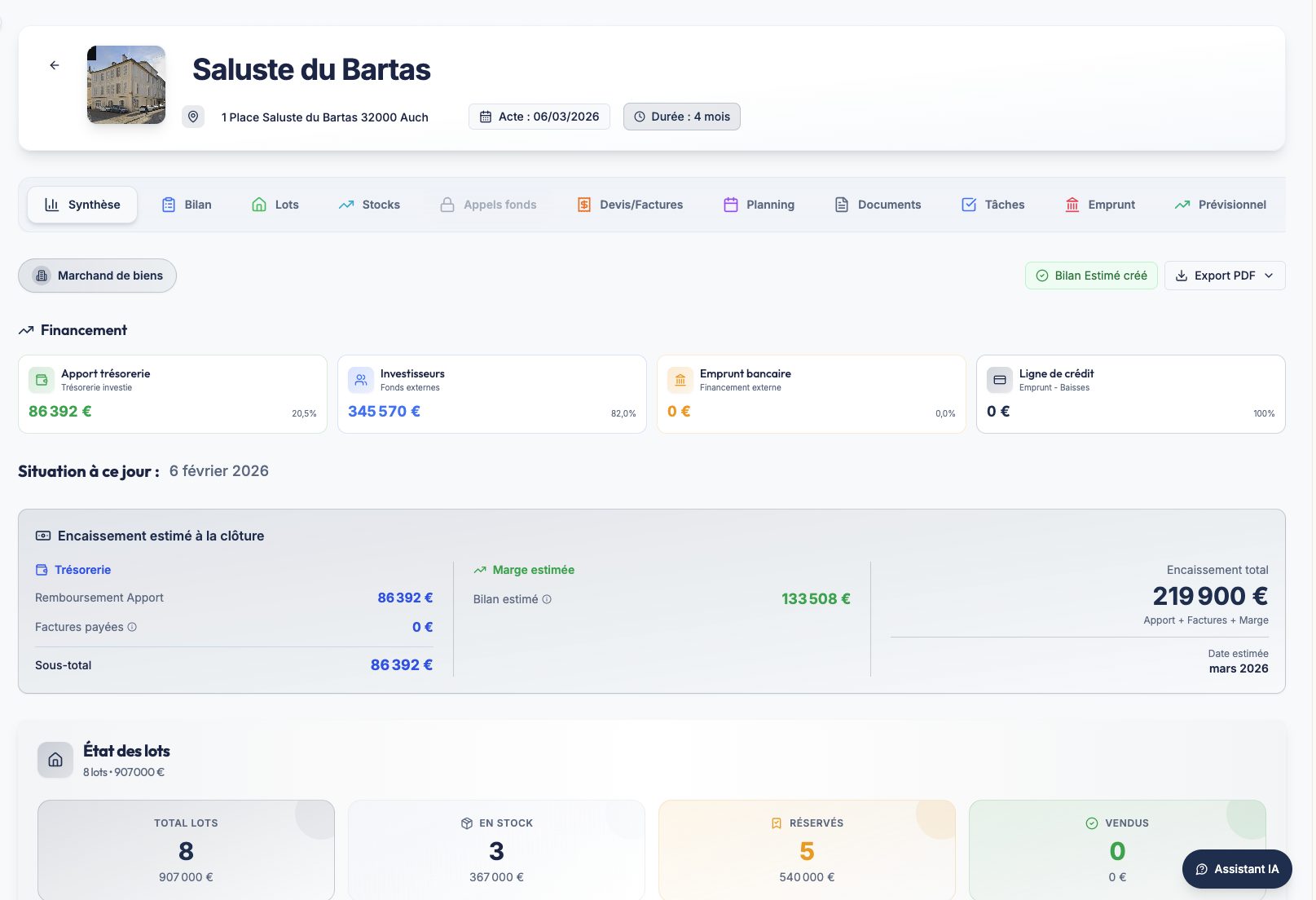Select the Réservés lots card
Image resolution: width=1316 pixels, height=900 pixels.
[x=807, y=849]
